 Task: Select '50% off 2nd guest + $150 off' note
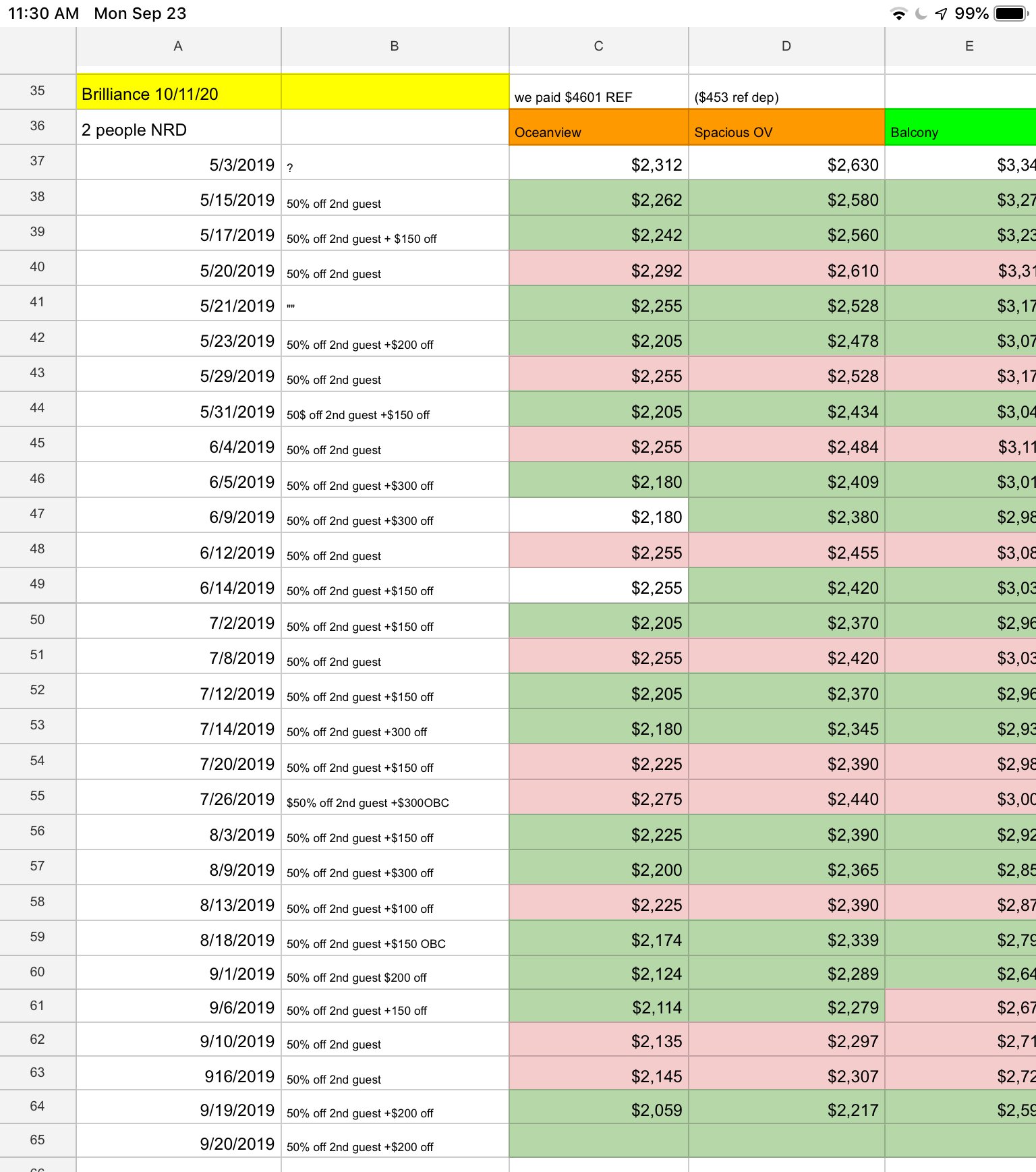tap(395, 233)
